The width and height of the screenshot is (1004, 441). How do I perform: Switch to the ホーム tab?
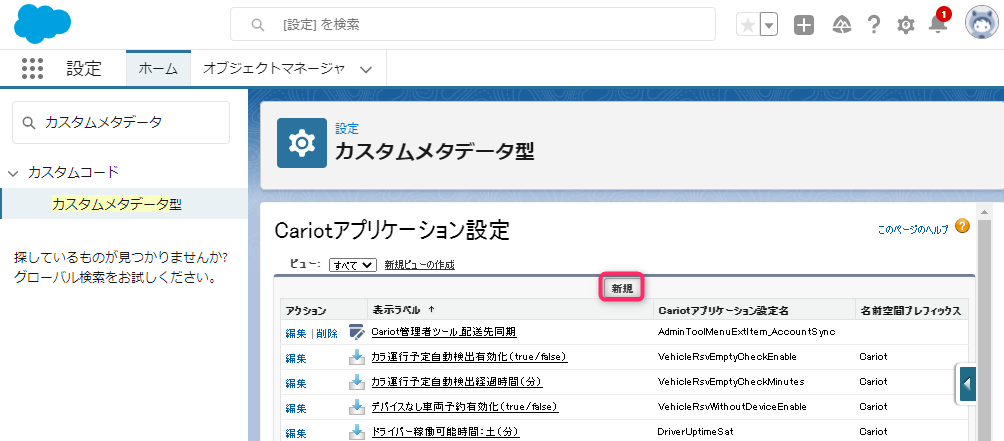pyautogui.click(x=158, y=68)
